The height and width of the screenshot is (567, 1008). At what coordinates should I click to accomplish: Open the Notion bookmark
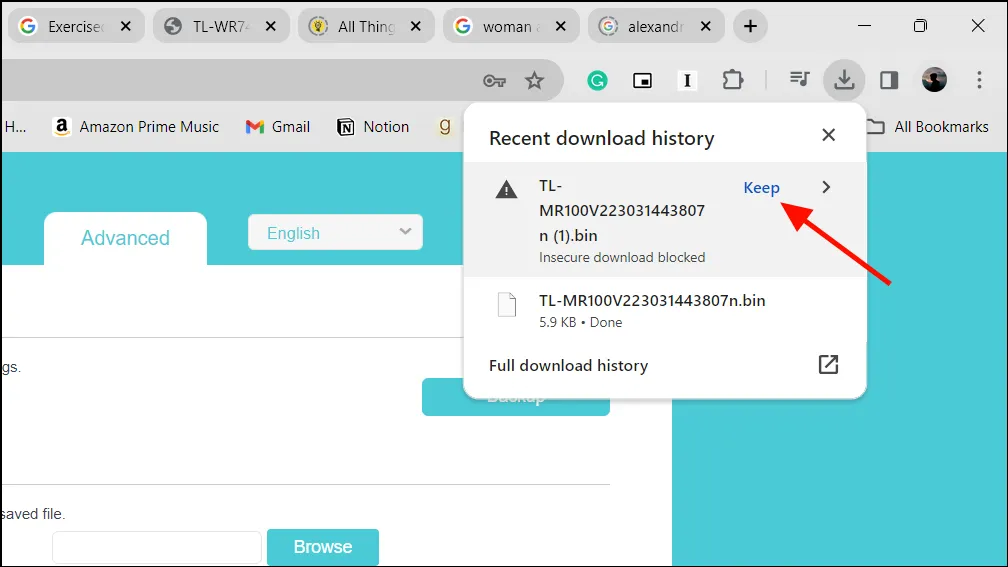click(373, 127)
